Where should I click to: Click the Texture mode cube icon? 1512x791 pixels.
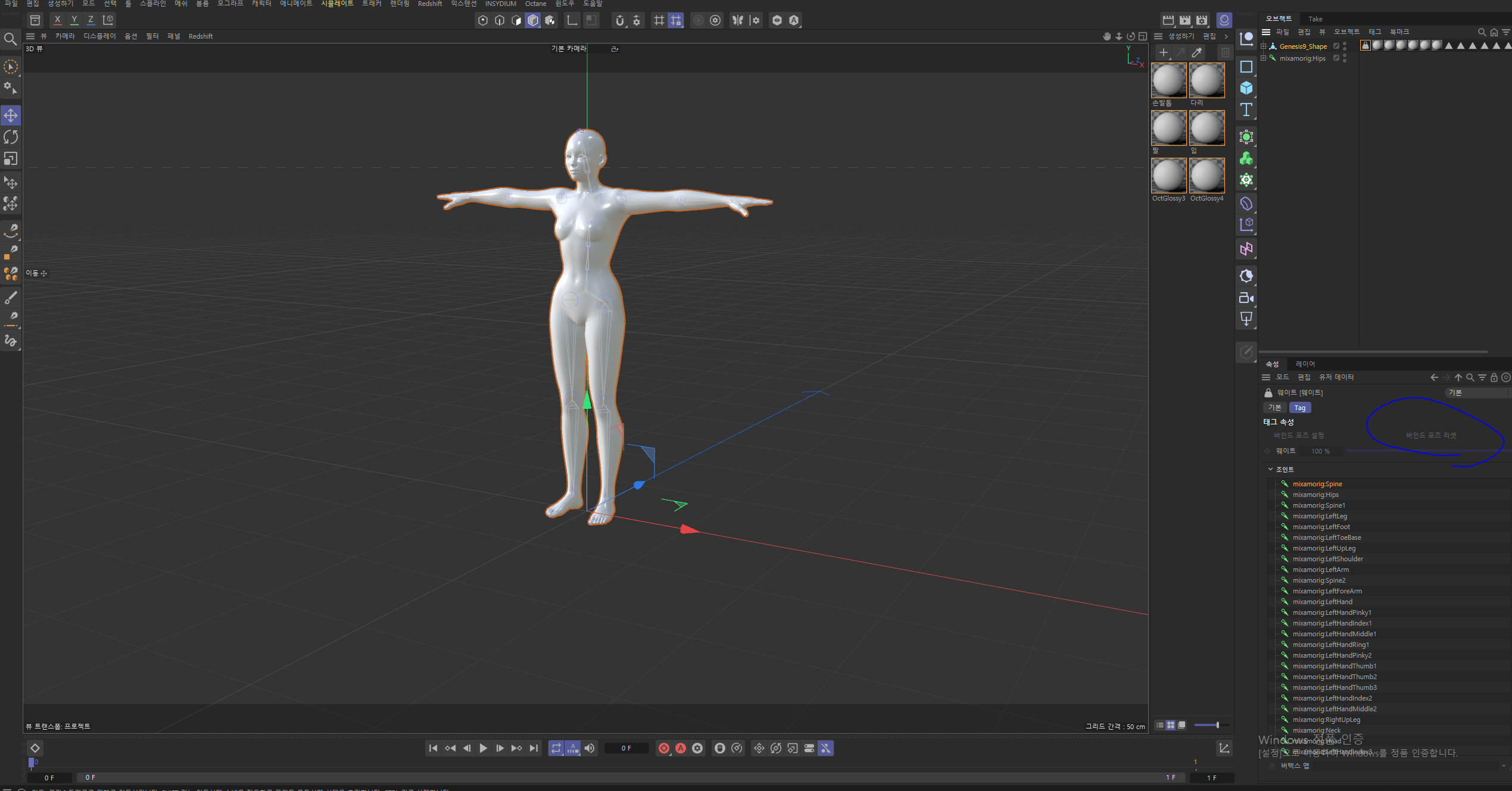point(550,20)
